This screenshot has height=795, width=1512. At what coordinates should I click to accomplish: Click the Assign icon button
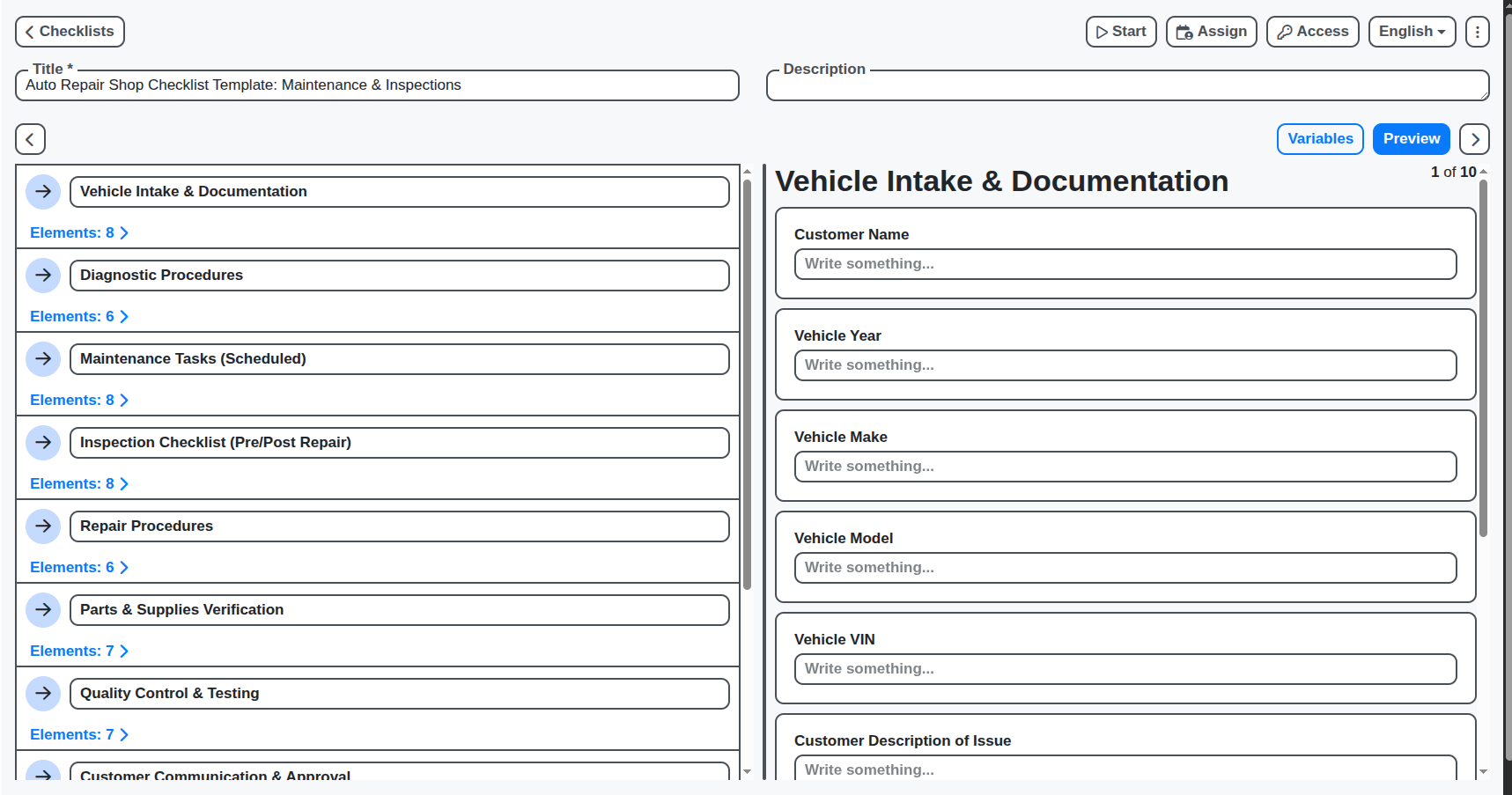[1184, 32]
